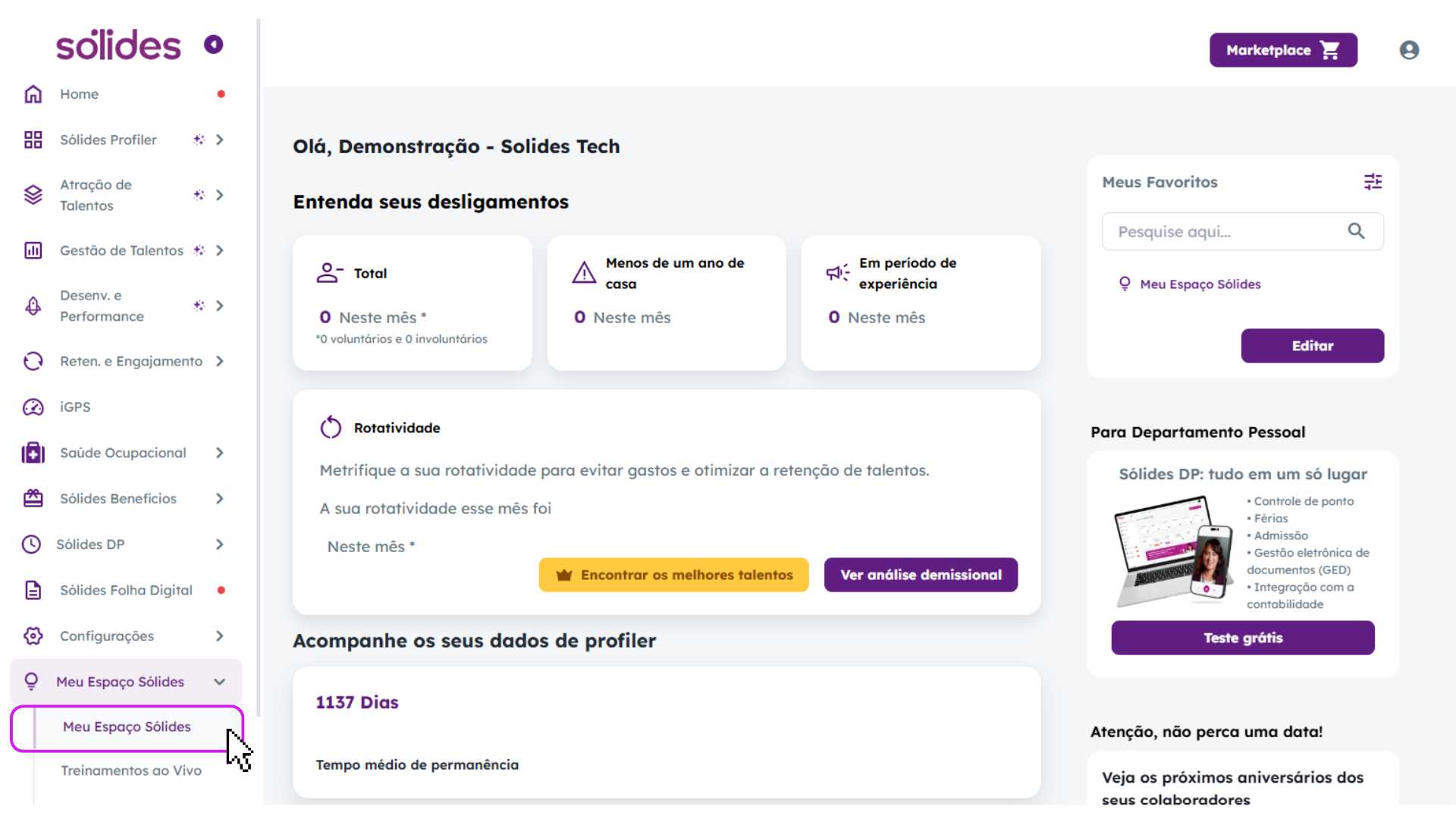Expand the Saúde Ocupacional submenu chevron
The image size is (1456, 819).
click(220, 453)
